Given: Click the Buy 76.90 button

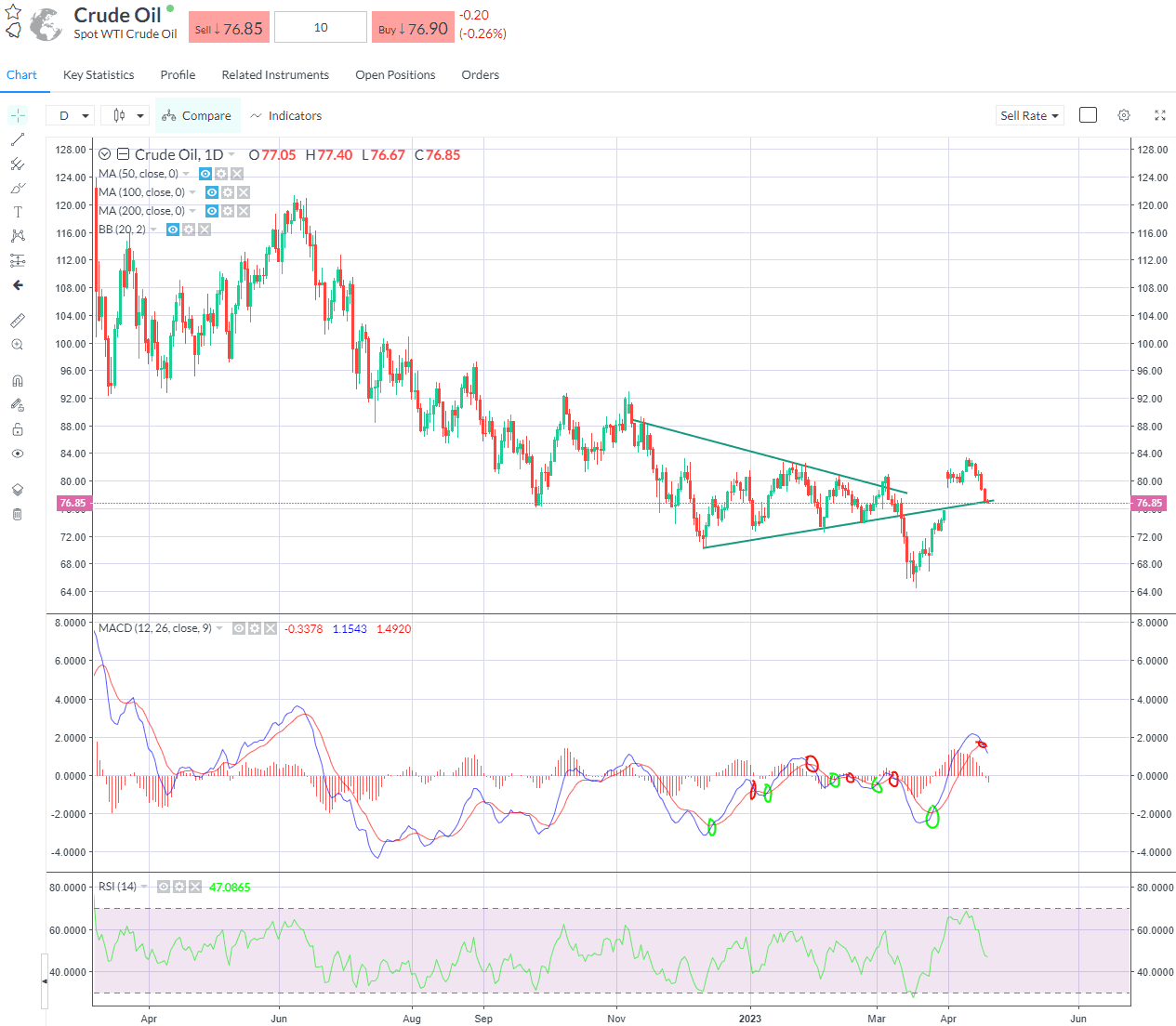Looking at the screenshot, I should click(x=413, y=28).
